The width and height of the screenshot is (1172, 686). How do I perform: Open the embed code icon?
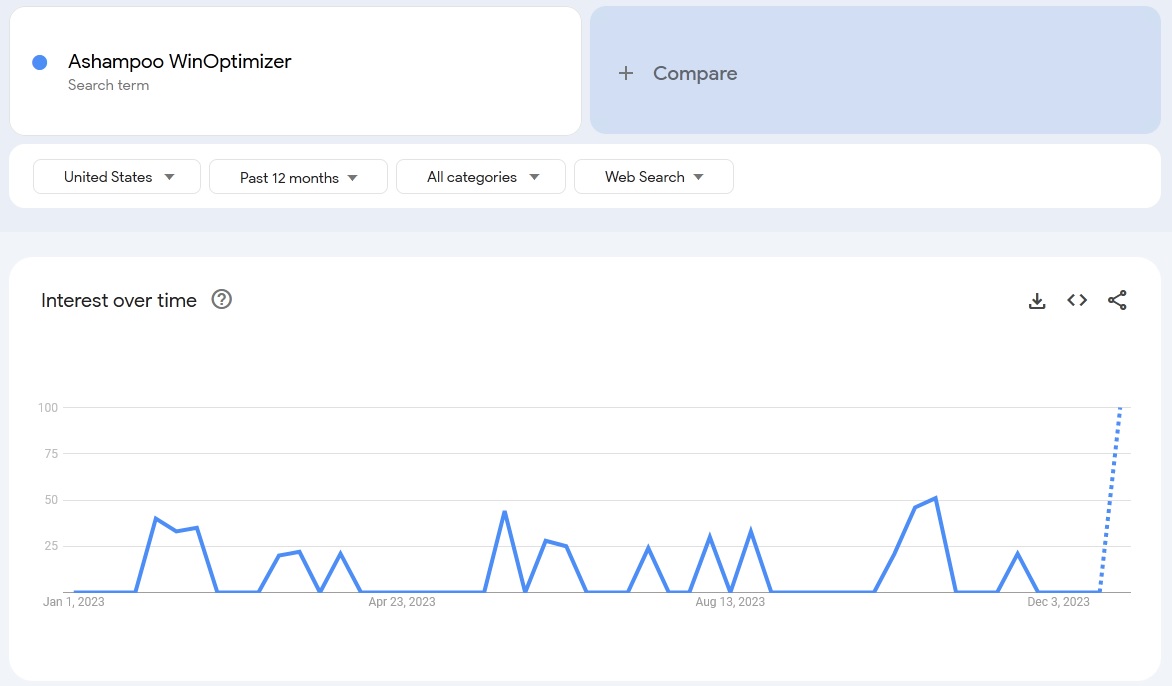point(1077,300)
